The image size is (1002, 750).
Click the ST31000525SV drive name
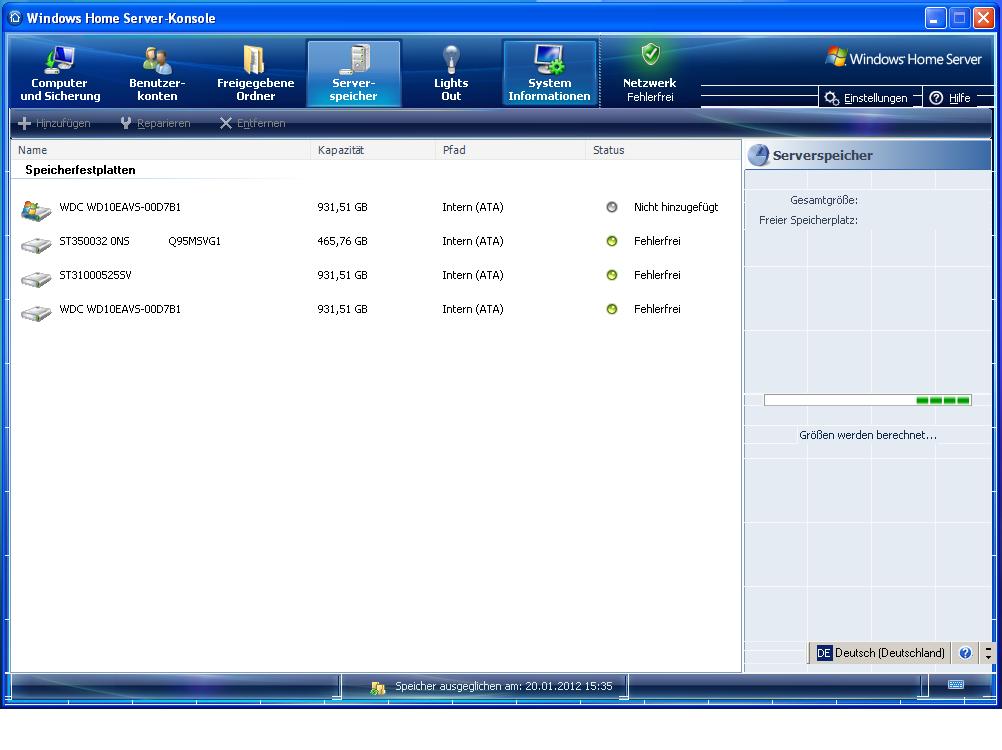click(x=95, y=275)
